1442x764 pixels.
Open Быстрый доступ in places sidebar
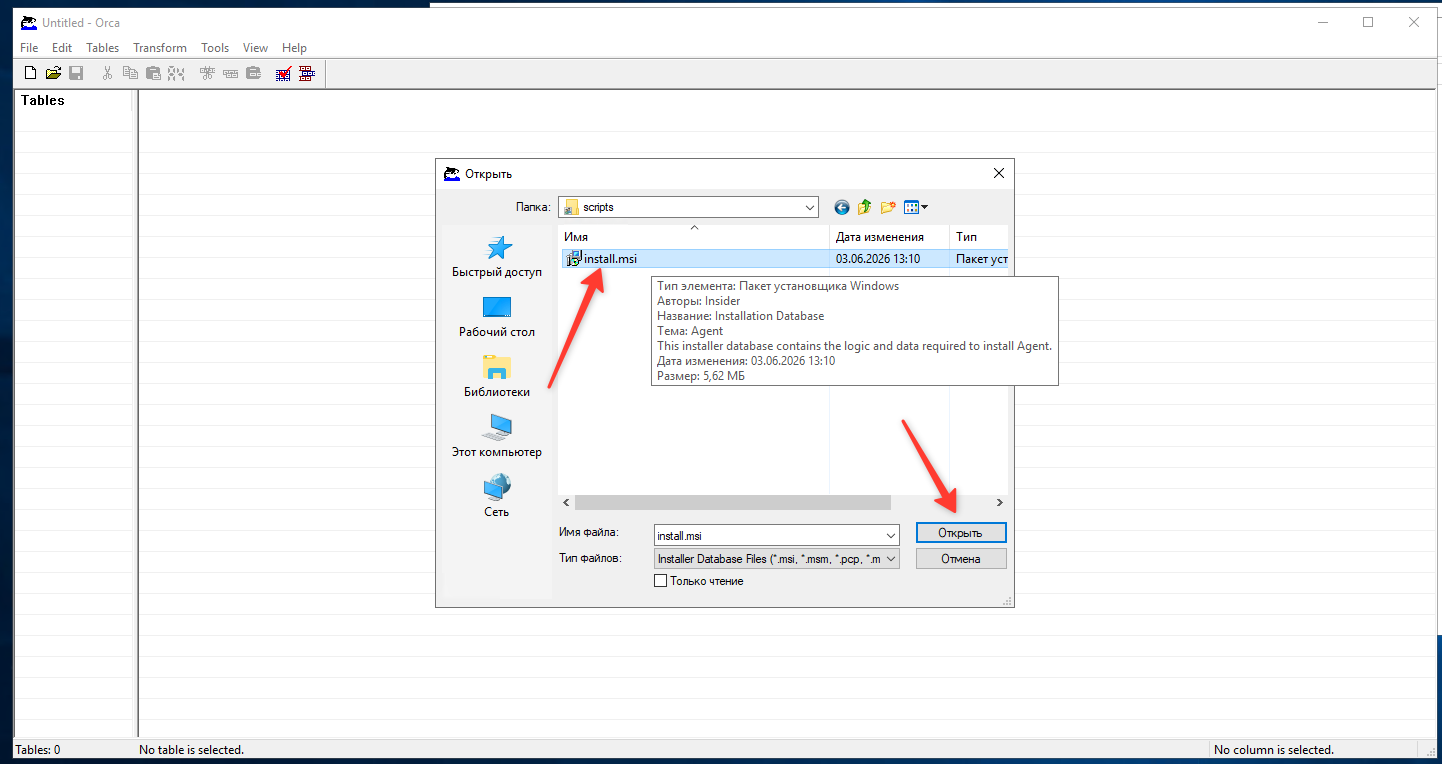[x=497, y=257]
